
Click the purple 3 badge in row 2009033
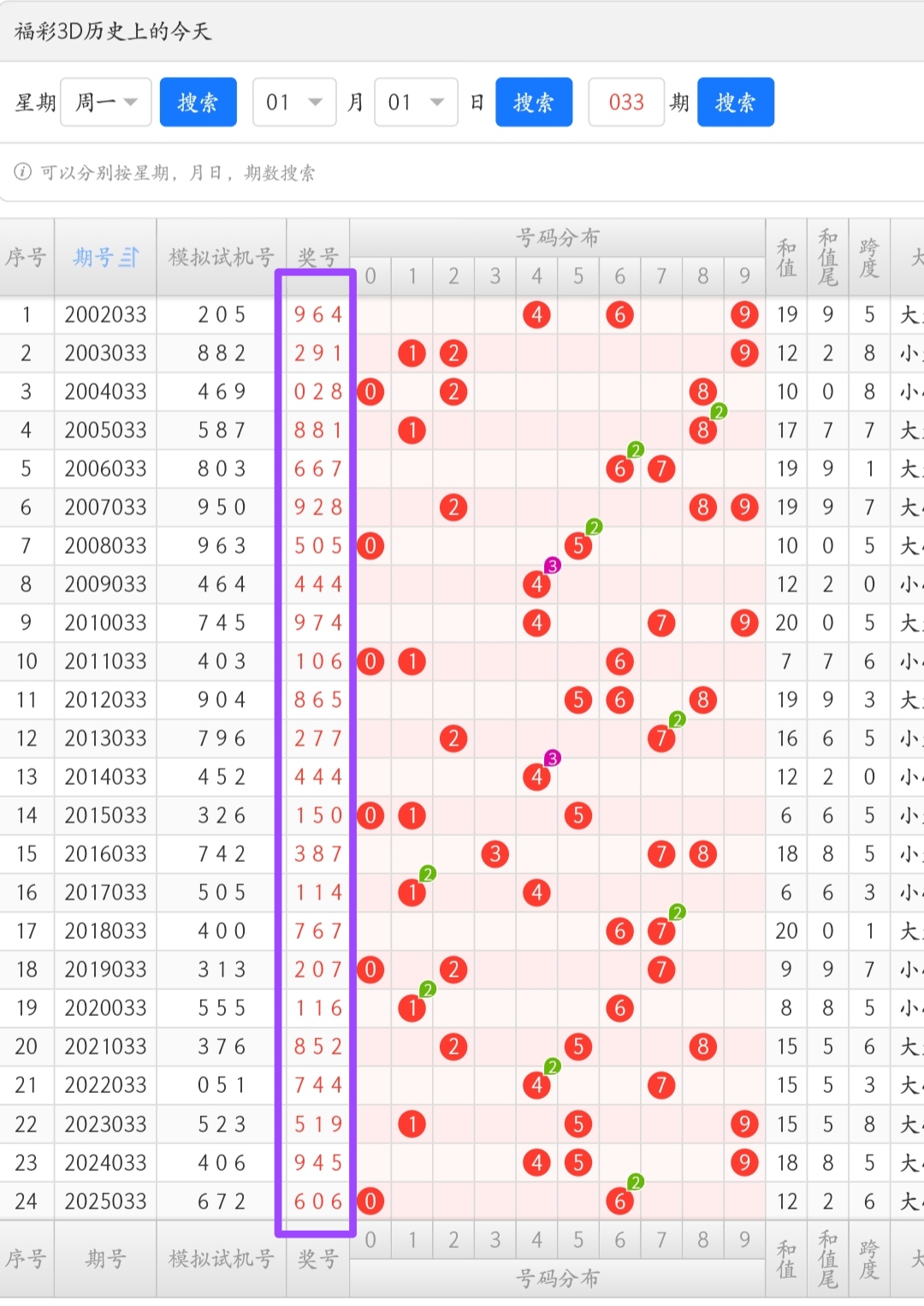coord(553,566)
